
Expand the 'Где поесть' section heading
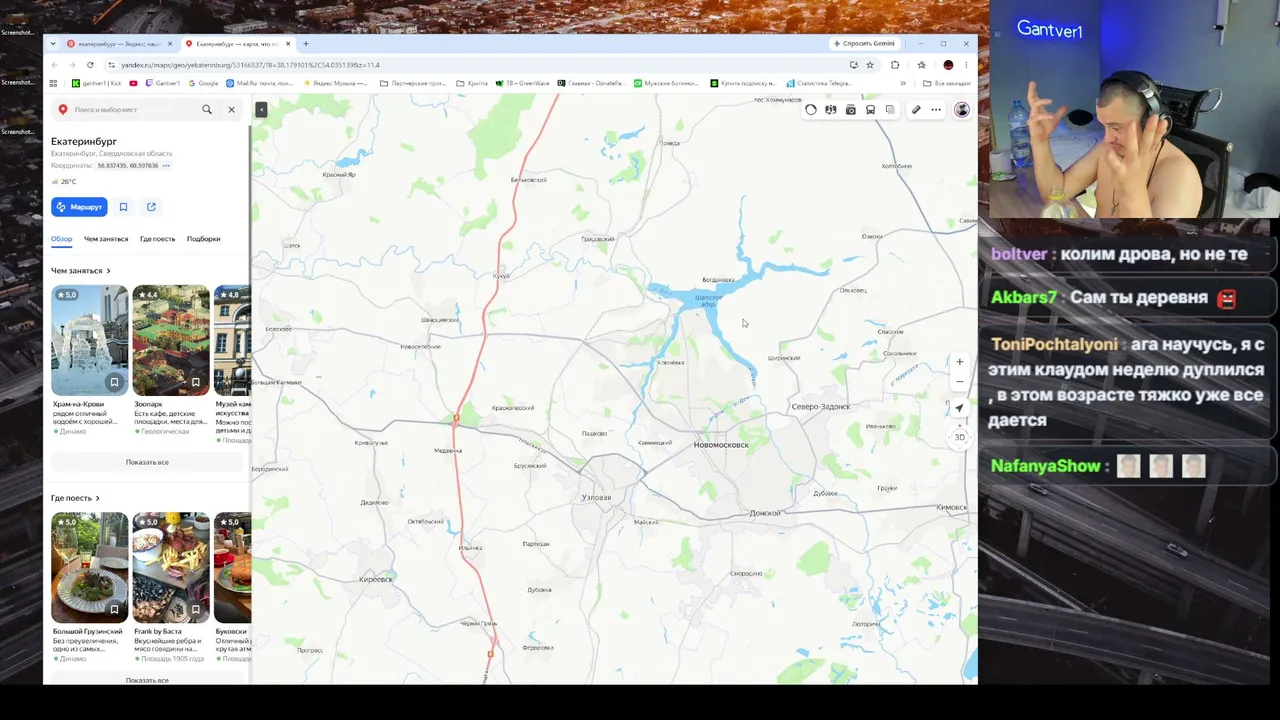tap(76, 498)
